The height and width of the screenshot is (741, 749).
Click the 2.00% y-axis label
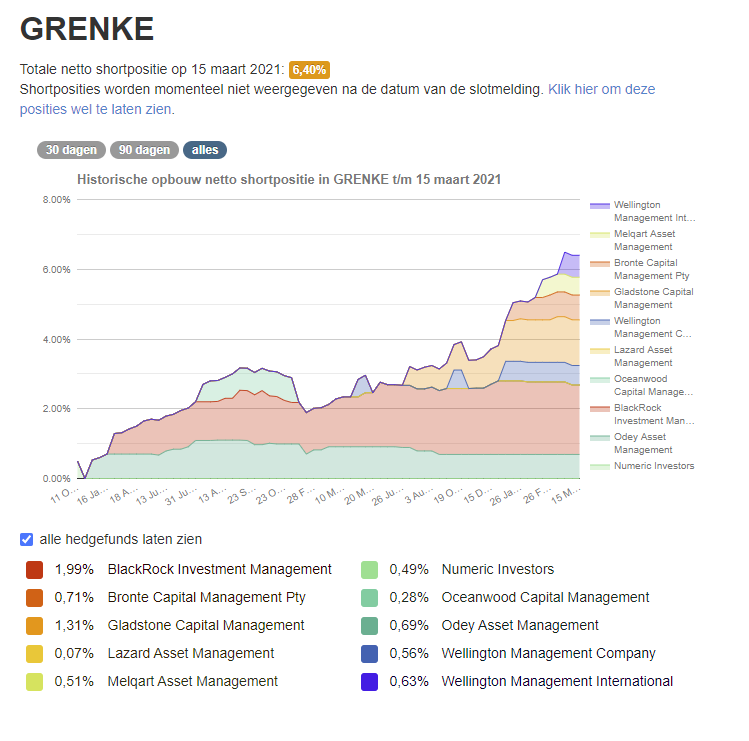(56, 409)
